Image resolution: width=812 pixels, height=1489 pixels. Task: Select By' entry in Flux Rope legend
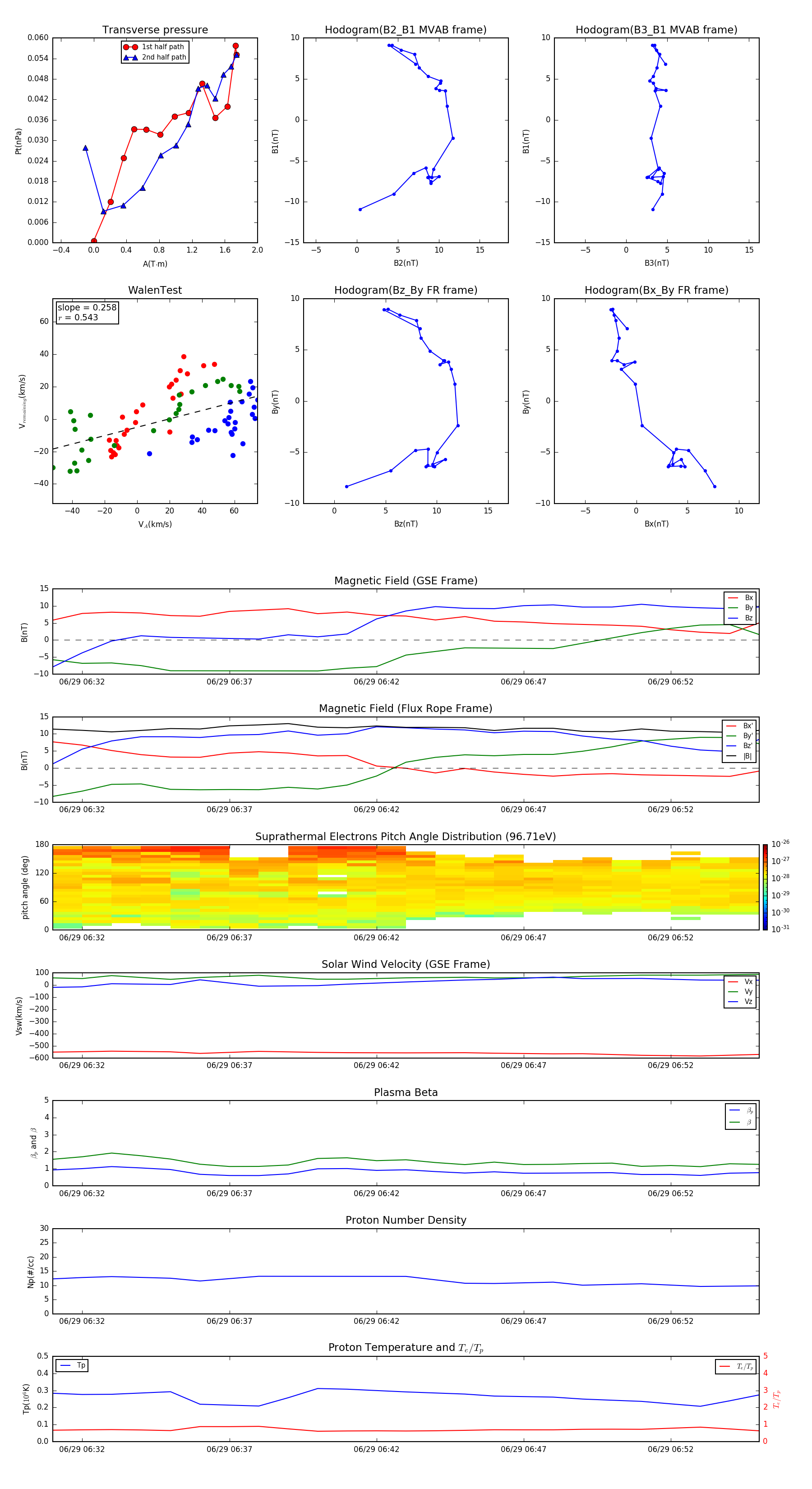coord(739,736)
